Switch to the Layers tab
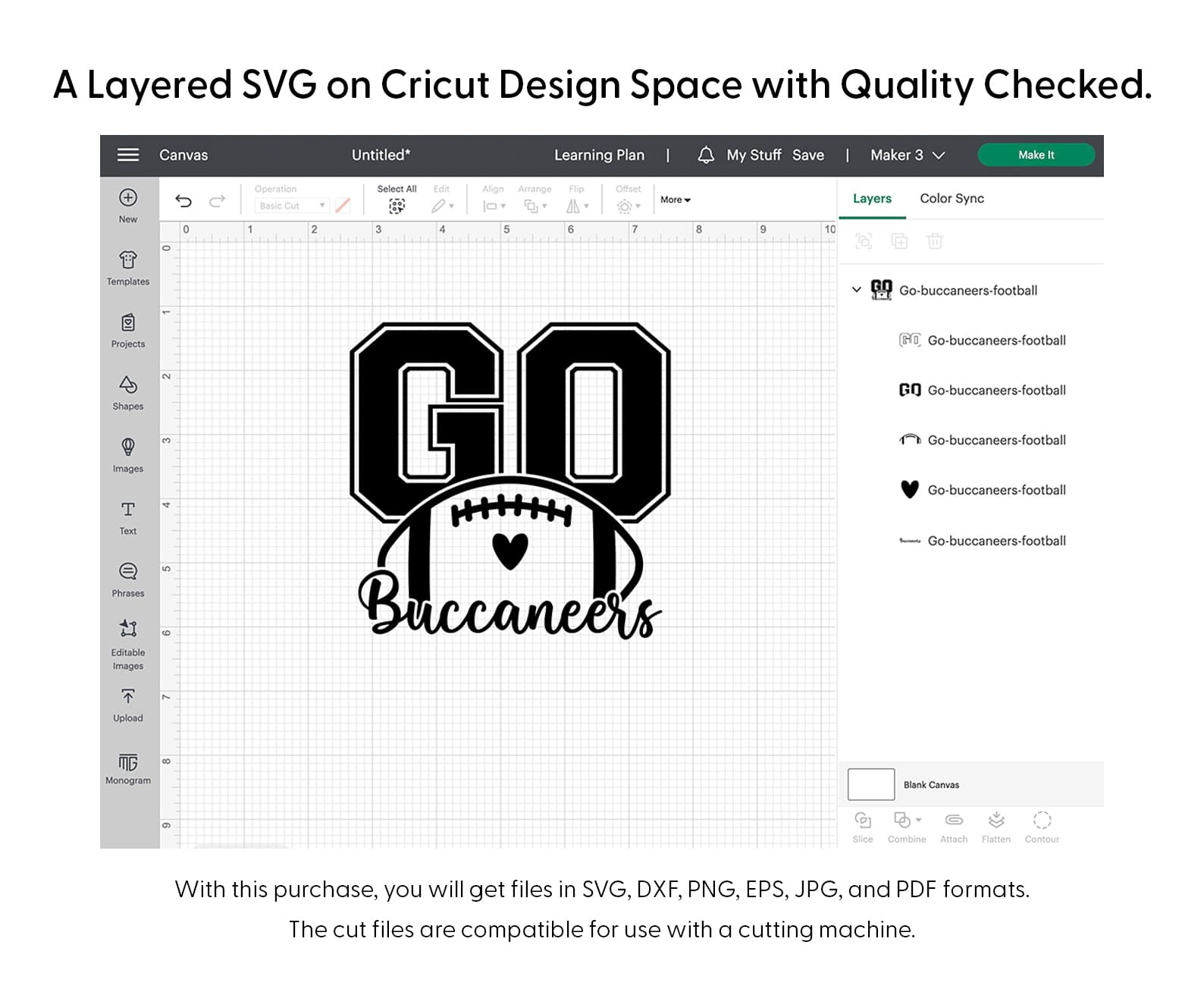The height and width of the screenshot is (992, 1204). [872, 199]
